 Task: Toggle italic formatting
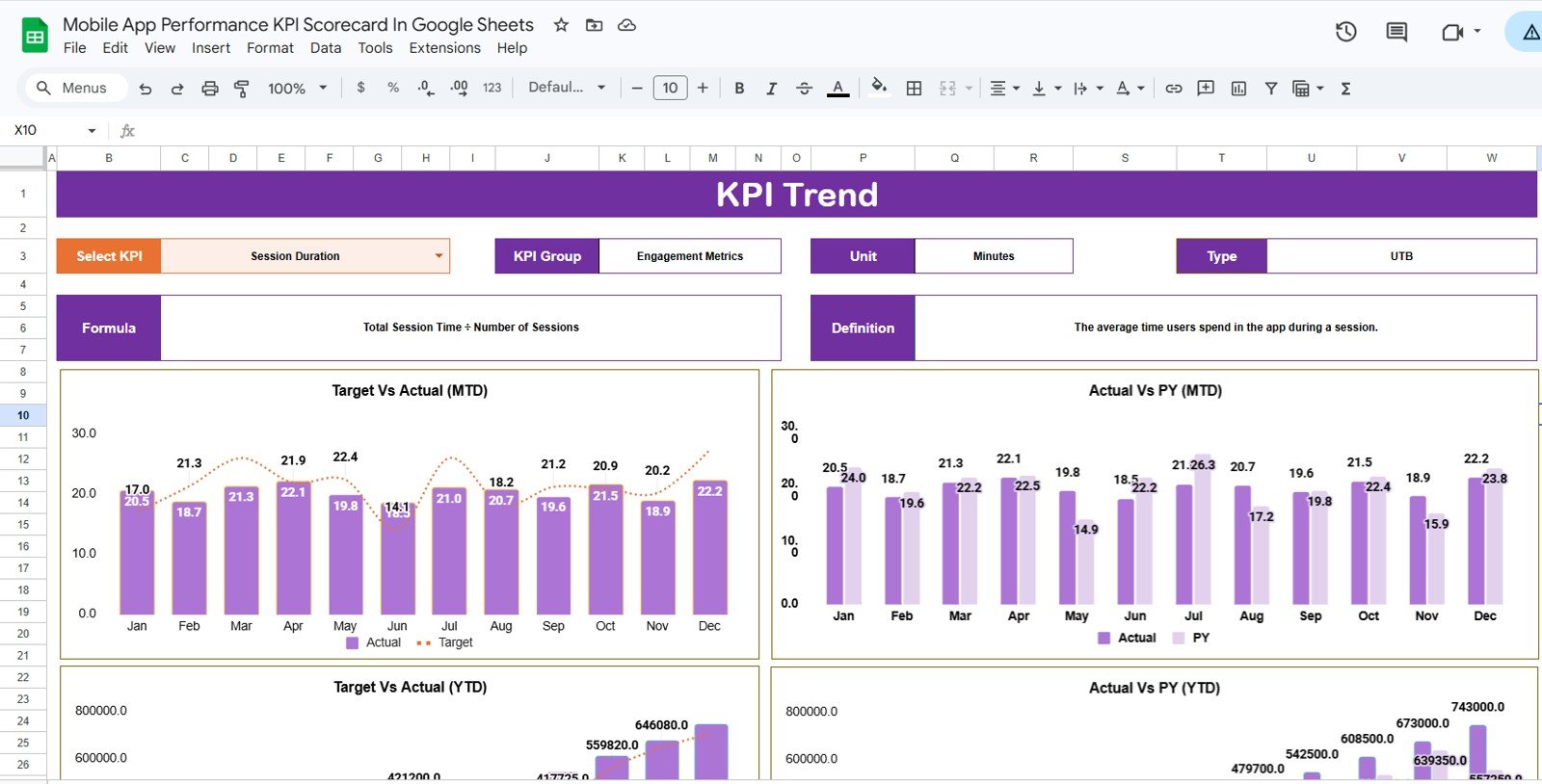[x=771, y=89]
